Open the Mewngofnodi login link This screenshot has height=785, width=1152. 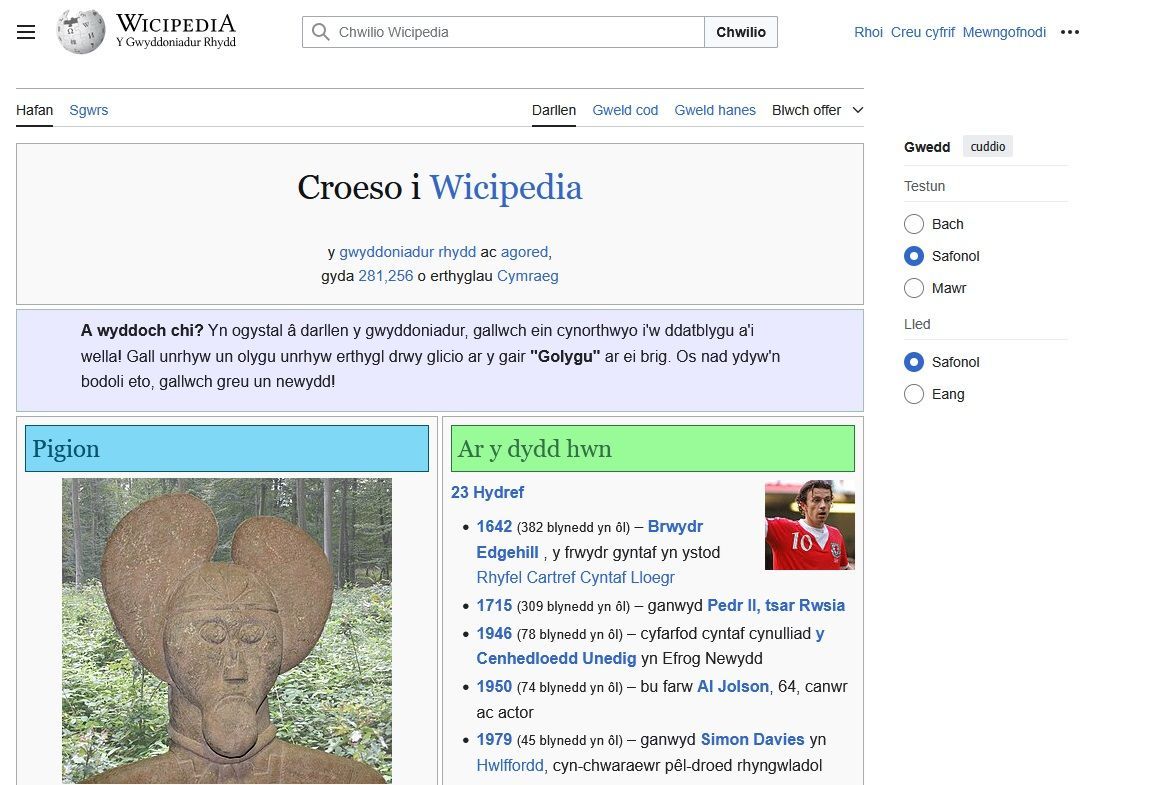[1004, 32]
